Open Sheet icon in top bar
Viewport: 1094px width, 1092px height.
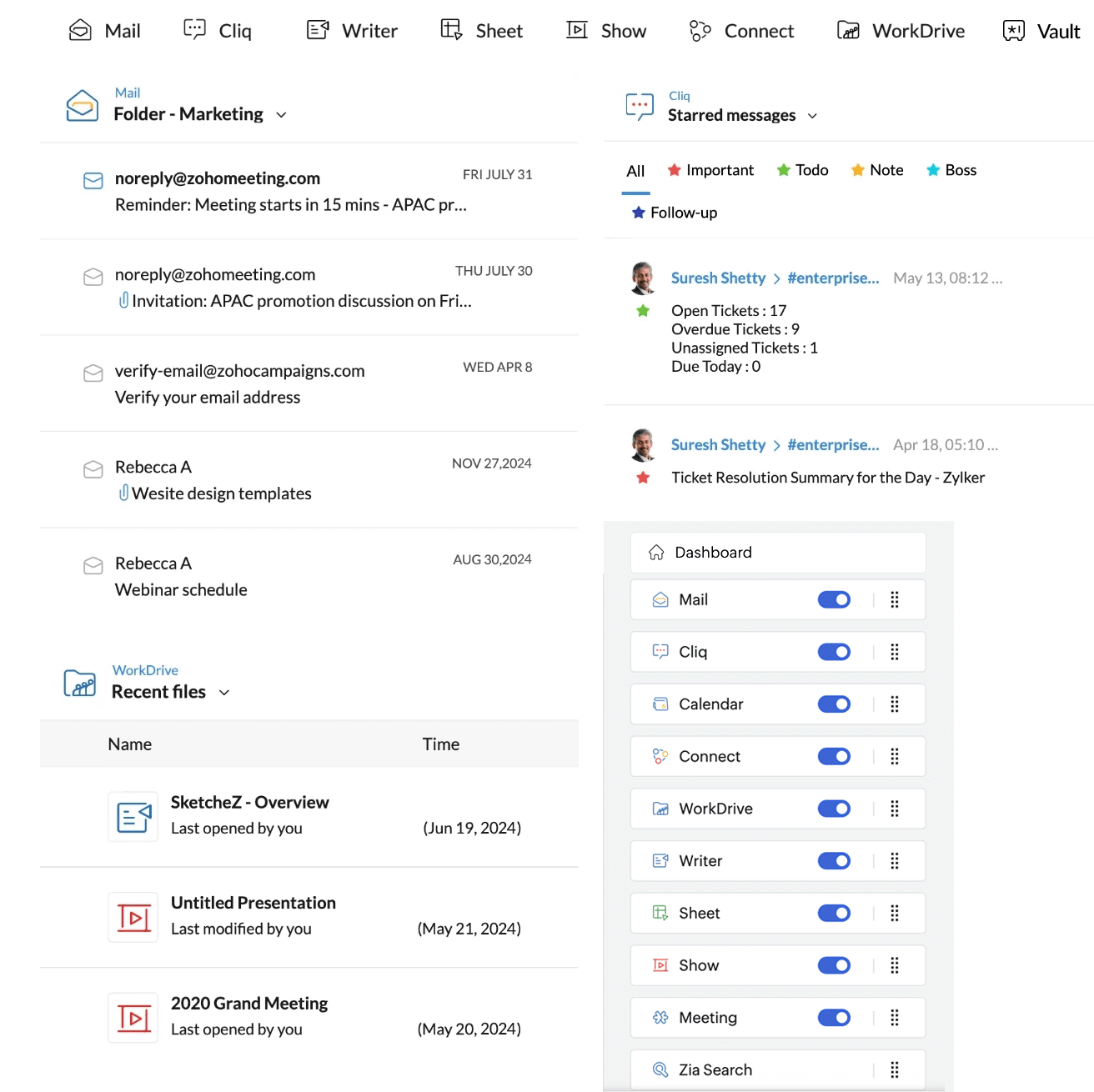point(451,30)
